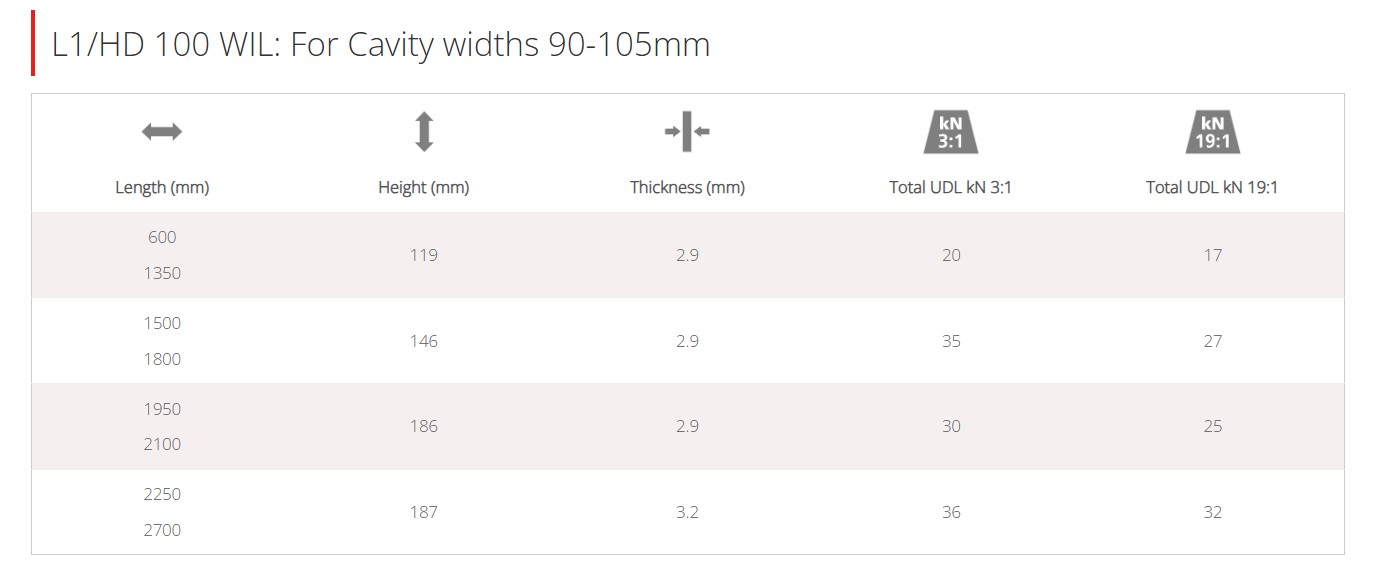Click the vertical double-arrow Height icon

tap(424, 131)
